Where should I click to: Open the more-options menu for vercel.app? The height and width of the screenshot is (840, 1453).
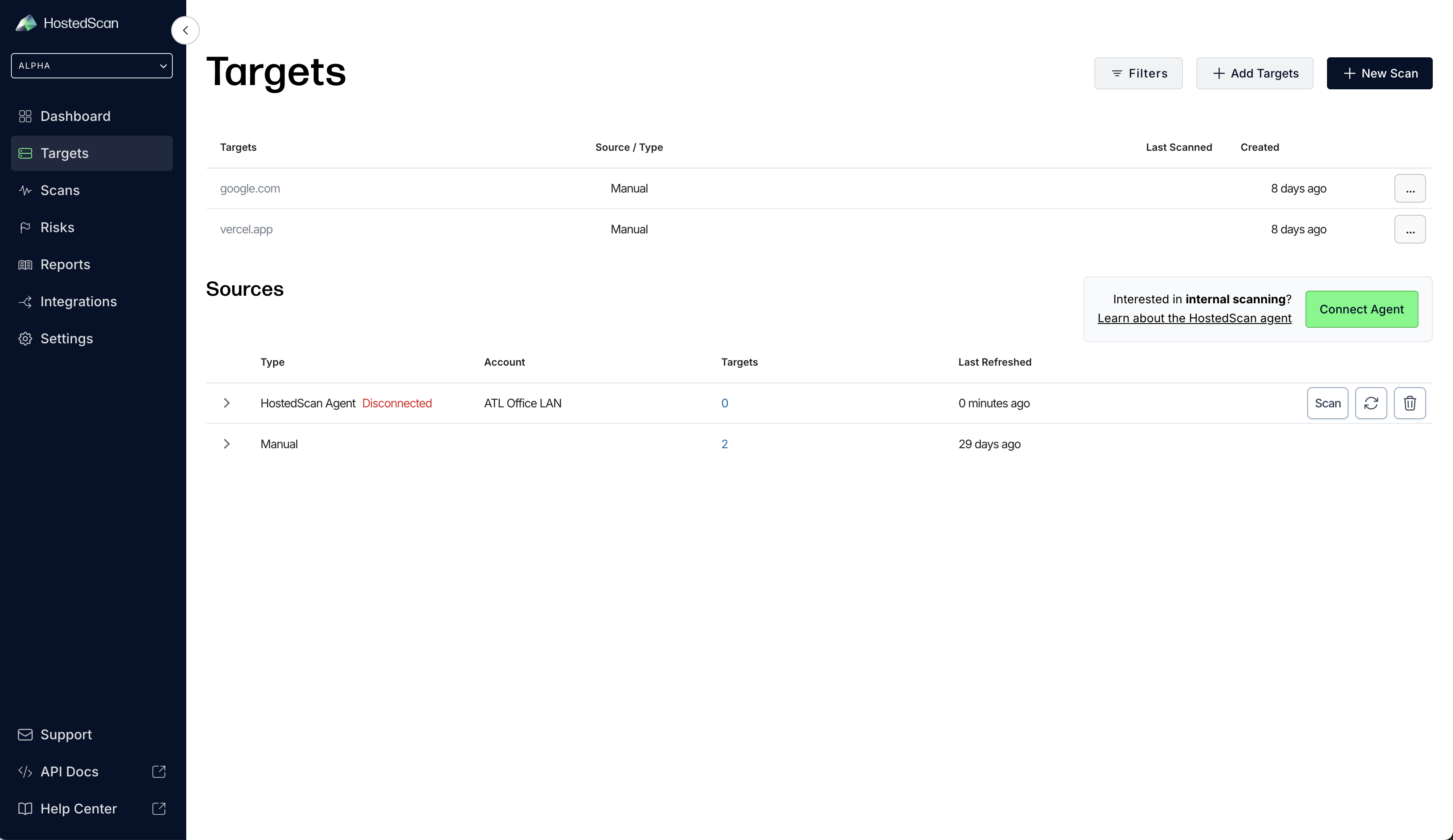coord(1410,230)
